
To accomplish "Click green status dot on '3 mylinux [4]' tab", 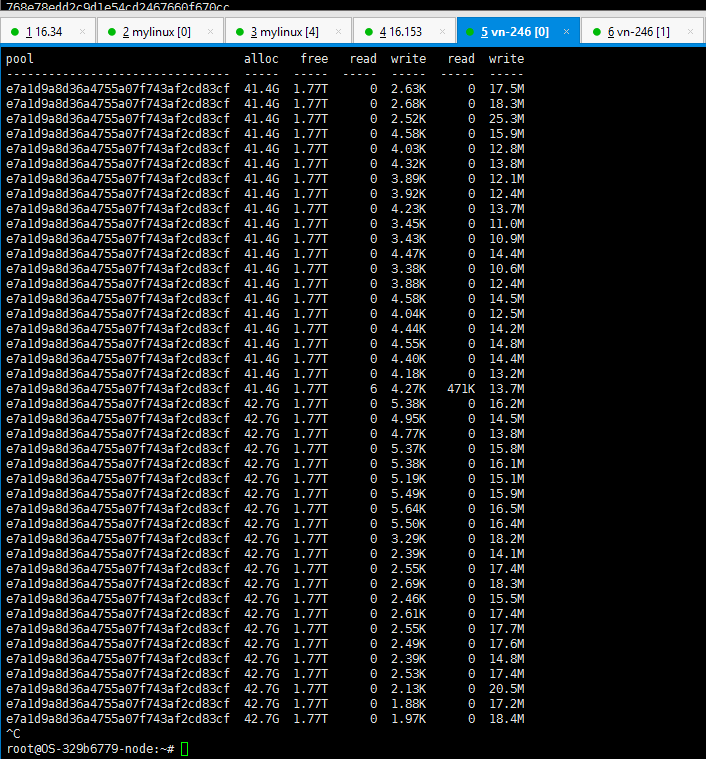I will point(240,32).
